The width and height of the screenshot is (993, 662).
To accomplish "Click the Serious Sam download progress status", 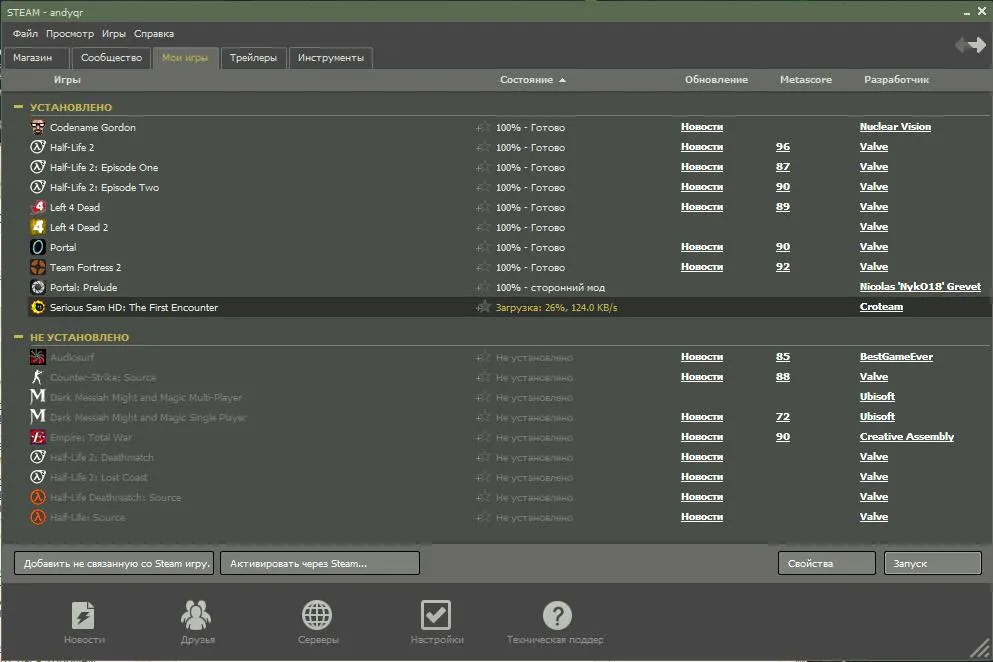I will (556, 307).
